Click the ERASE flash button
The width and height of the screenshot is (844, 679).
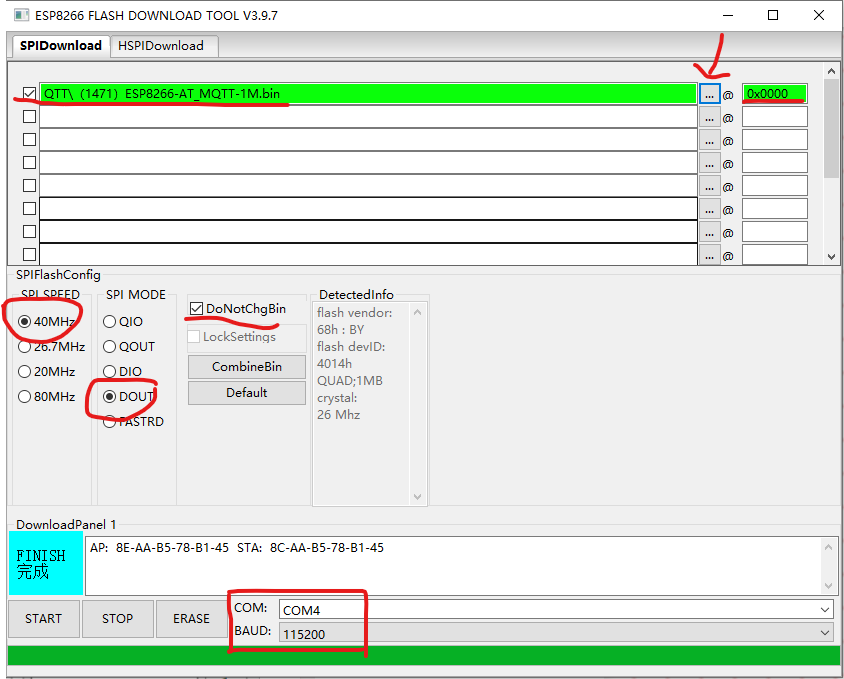pos(191,619)
